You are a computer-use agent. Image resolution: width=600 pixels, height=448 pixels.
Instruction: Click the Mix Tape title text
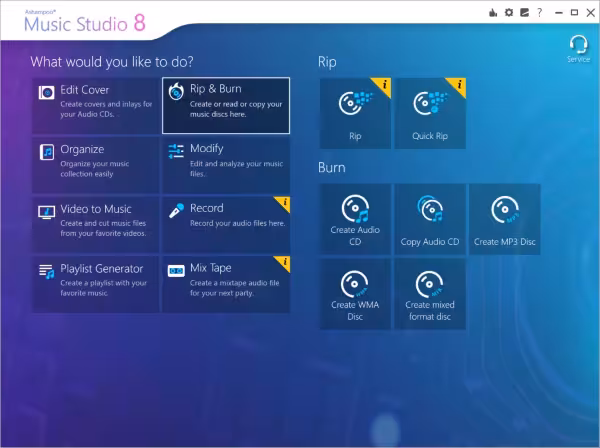[x=210, y=268]
